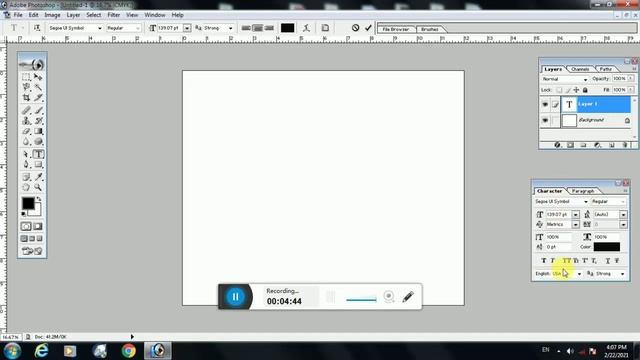Open the File menu

click(x=18, y=15)
